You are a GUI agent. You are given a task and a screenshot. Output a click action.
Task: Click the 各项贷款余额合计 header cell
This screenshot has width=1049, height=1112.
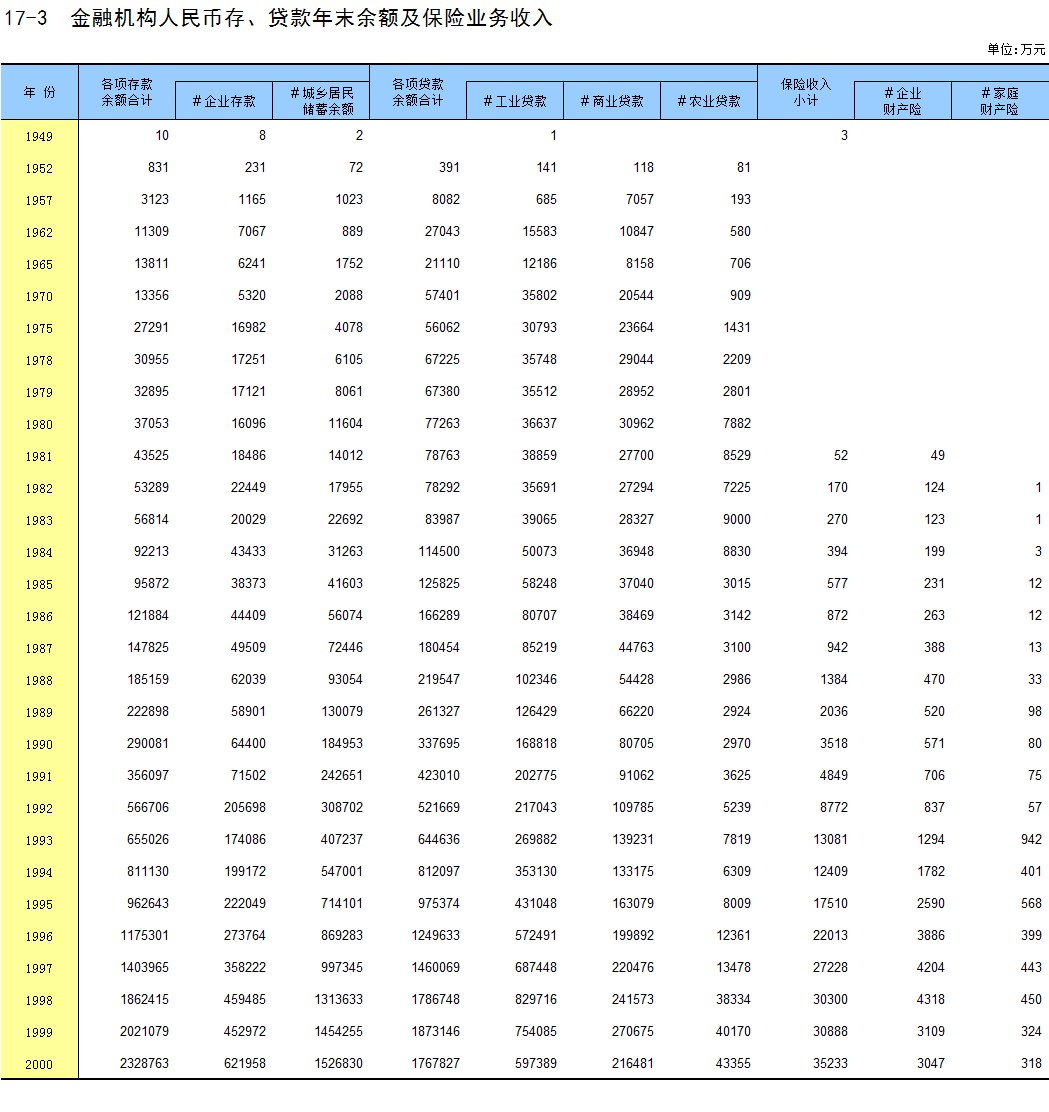coord(417,92)
